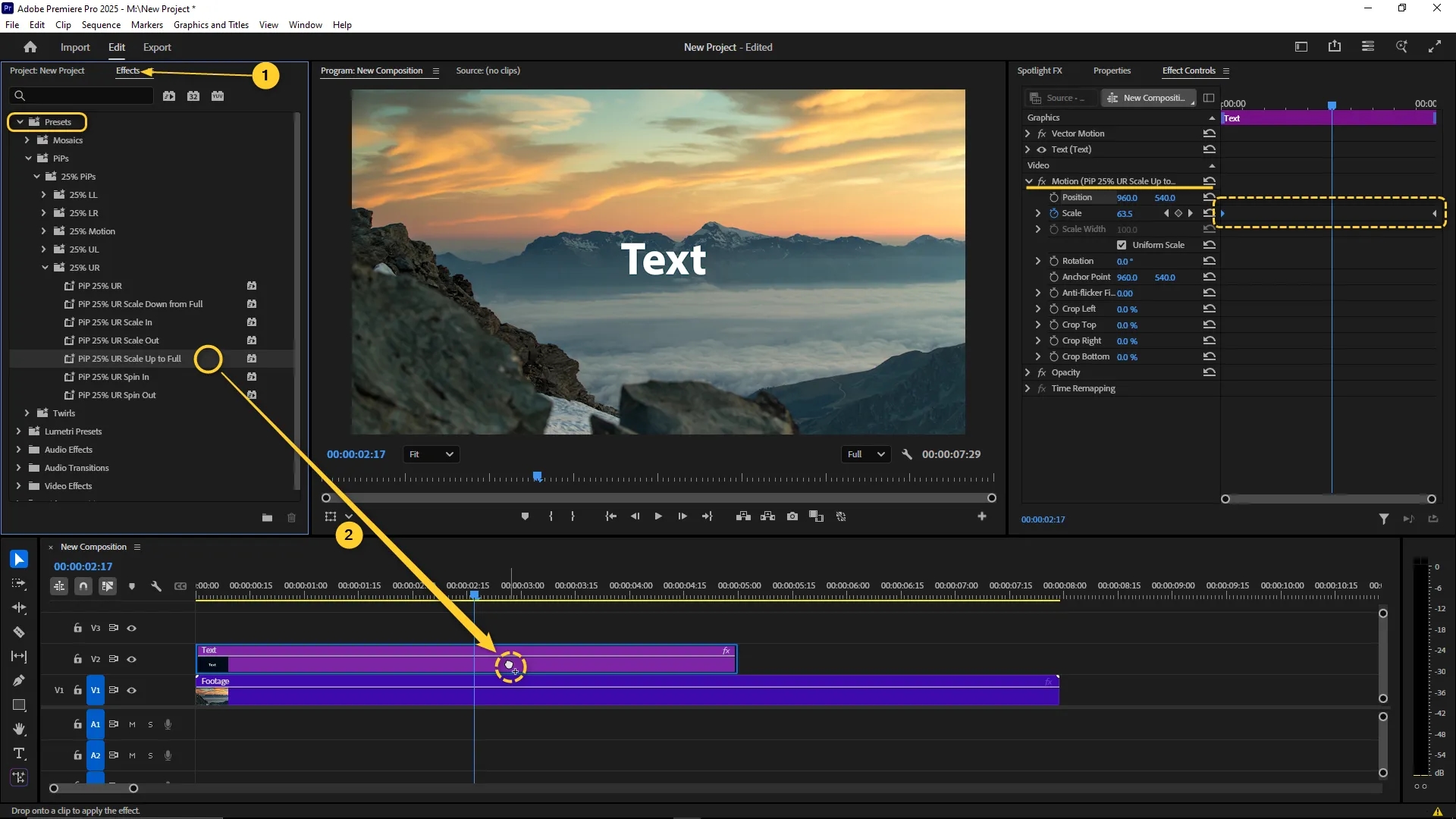Open the Markers menu

pos(146,25)
